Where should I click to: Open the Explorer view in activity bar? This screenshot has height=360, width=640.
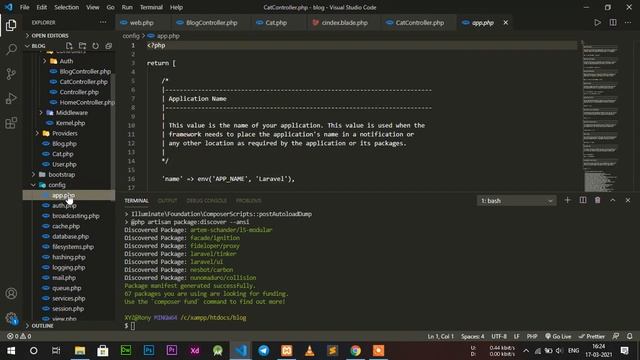pos(11,25)
